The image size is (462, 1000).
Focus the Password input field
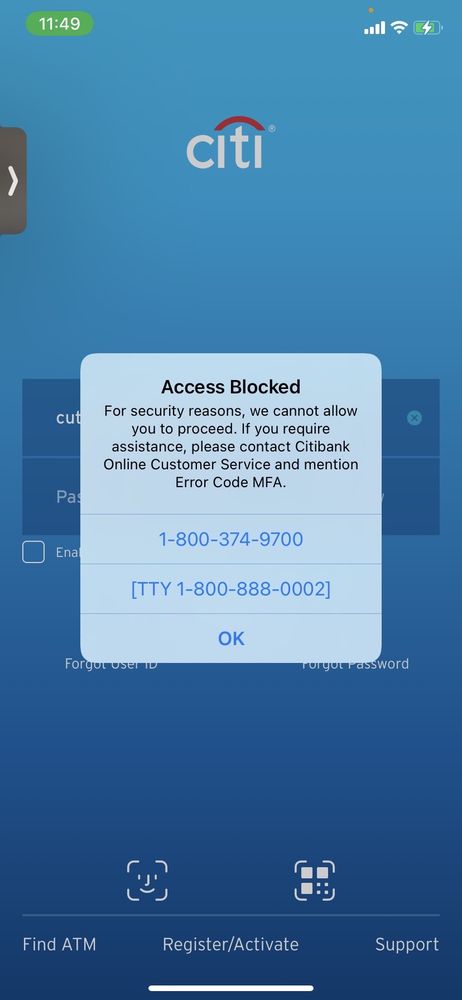tap(231, 496)
